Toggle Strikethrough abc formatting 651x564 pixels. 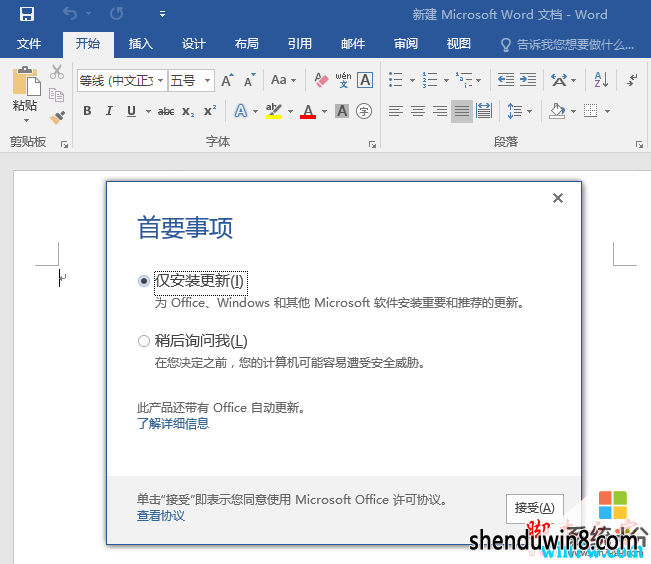166,111
